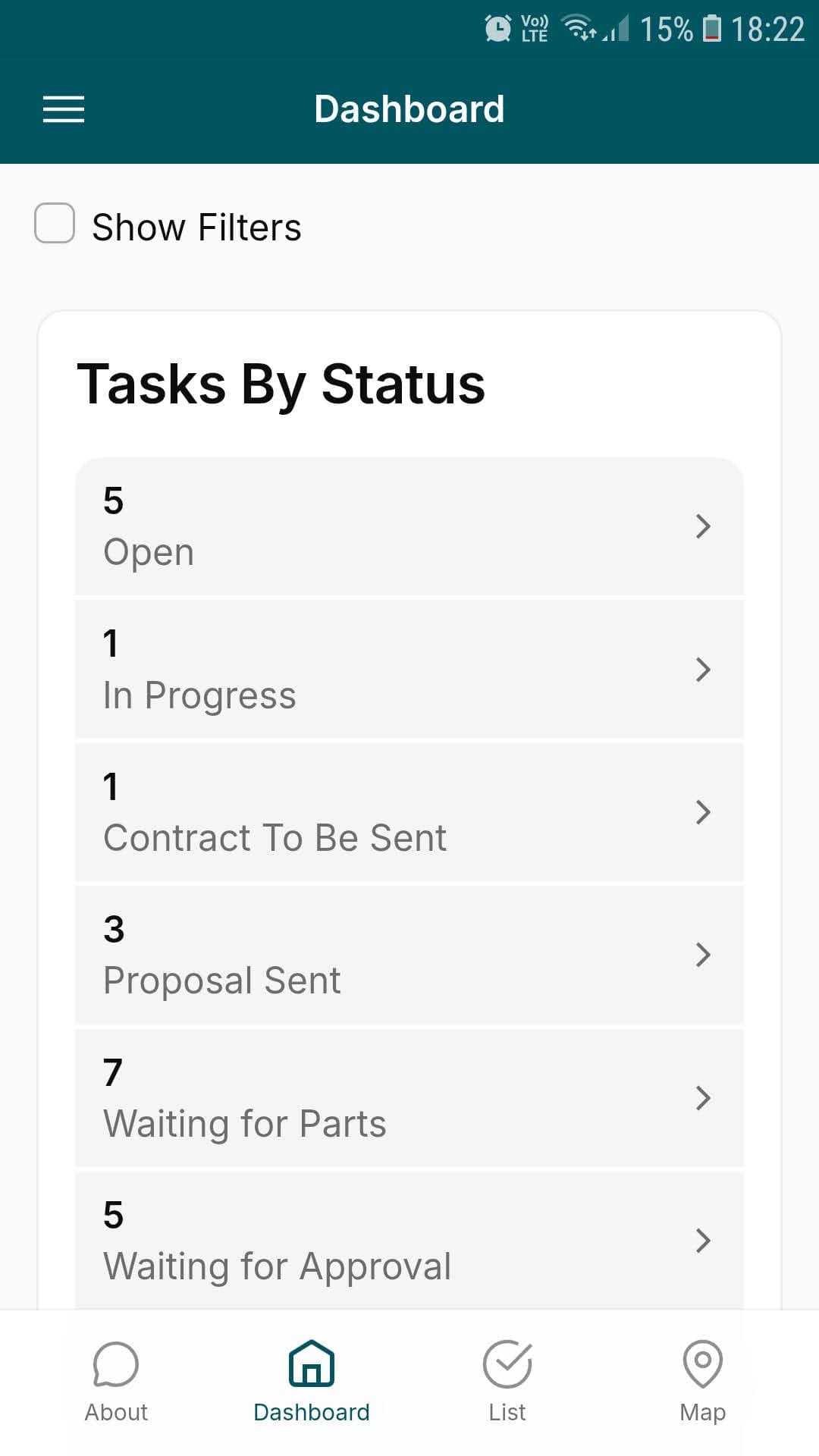Tap the Dashboard home icon
The image size is (819, 1456).
pos(311,1363)
